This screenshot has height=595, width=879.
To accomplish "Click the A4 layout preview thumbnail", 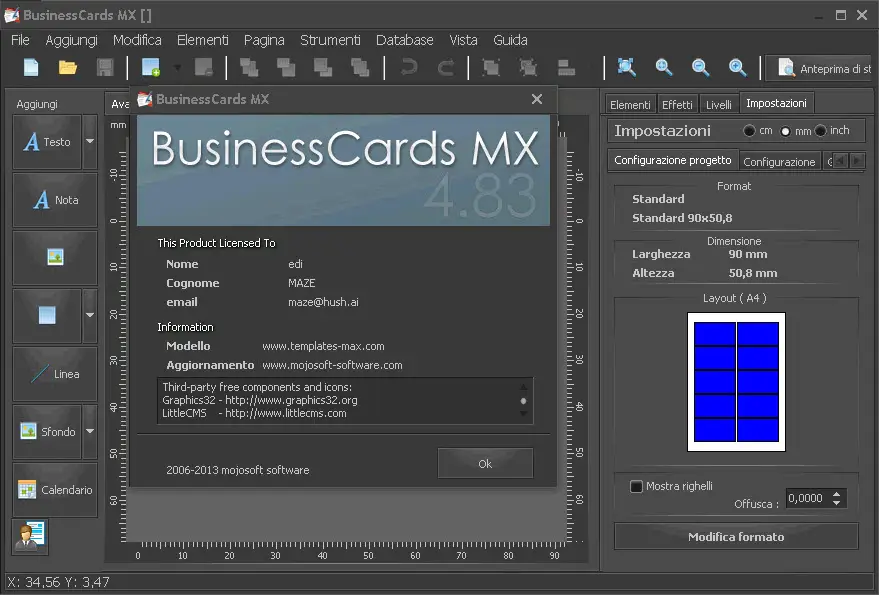I will [736, 382].
